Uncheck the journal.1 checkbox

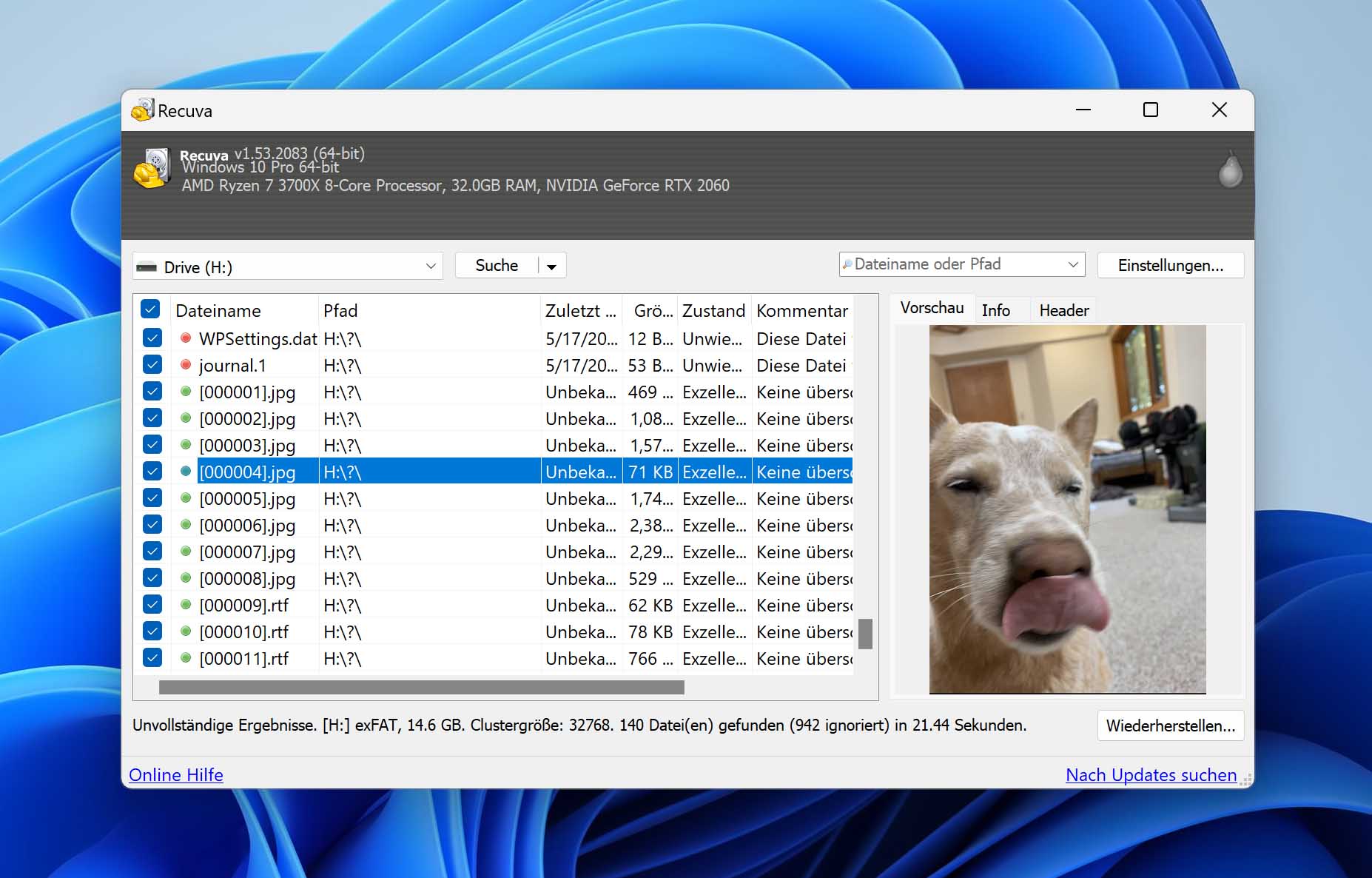(x=152, y=365)
